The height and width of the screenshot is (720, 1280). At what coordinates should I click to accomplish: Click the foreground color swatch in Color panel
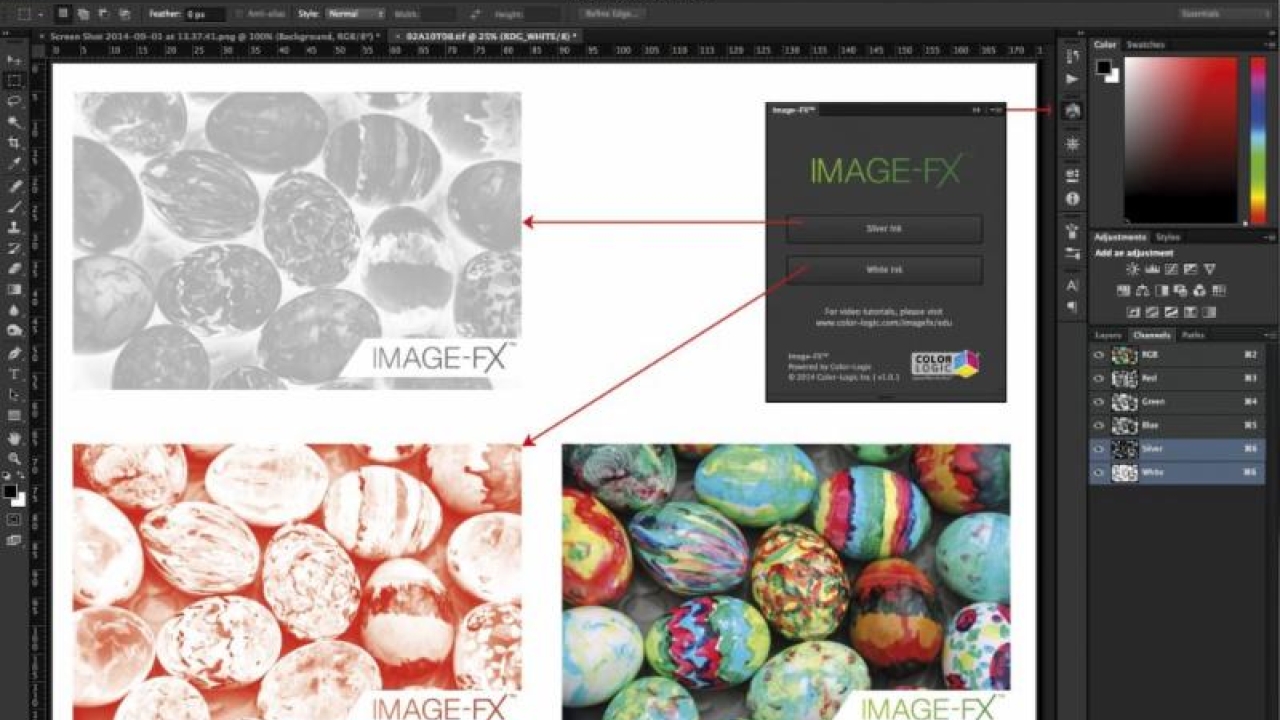pos(1102,66)
